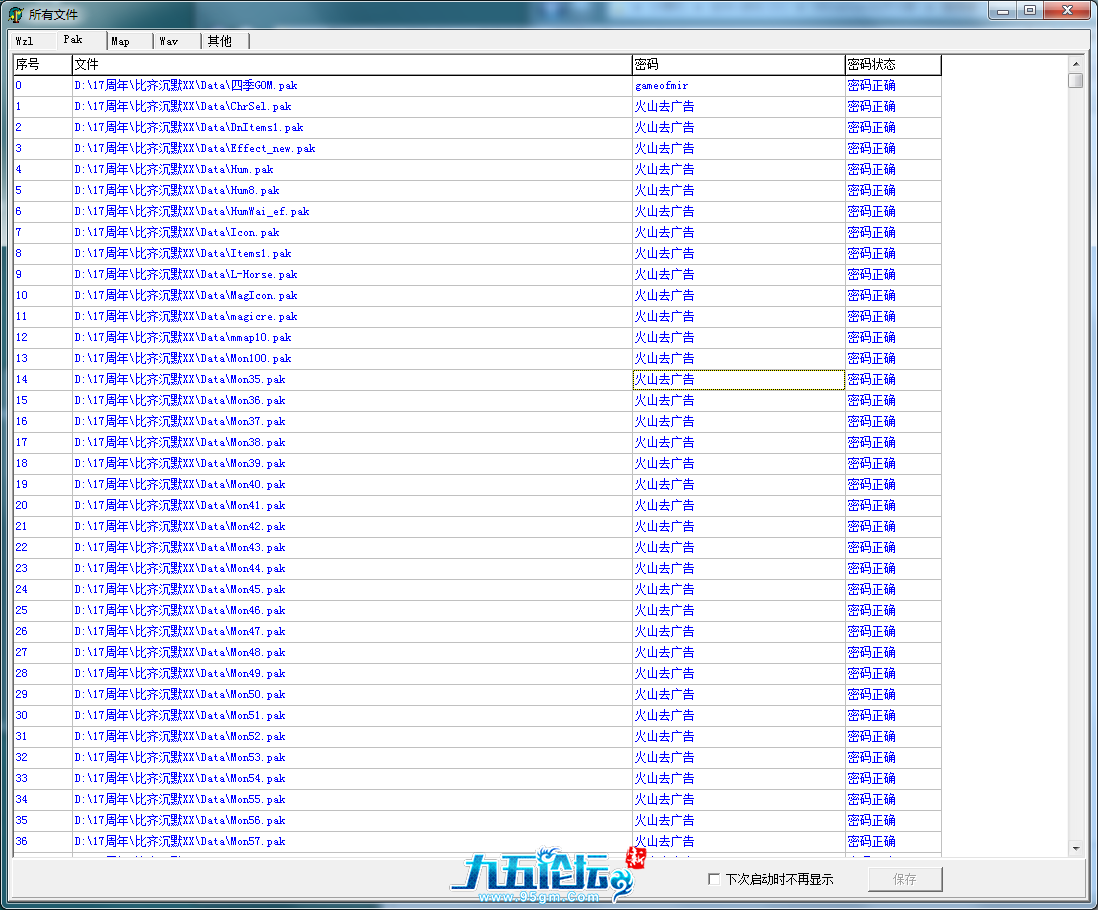Click the 密码状态 column header
The height and width of the screenshot is (910, 1098).
click(x=894, y=64)
